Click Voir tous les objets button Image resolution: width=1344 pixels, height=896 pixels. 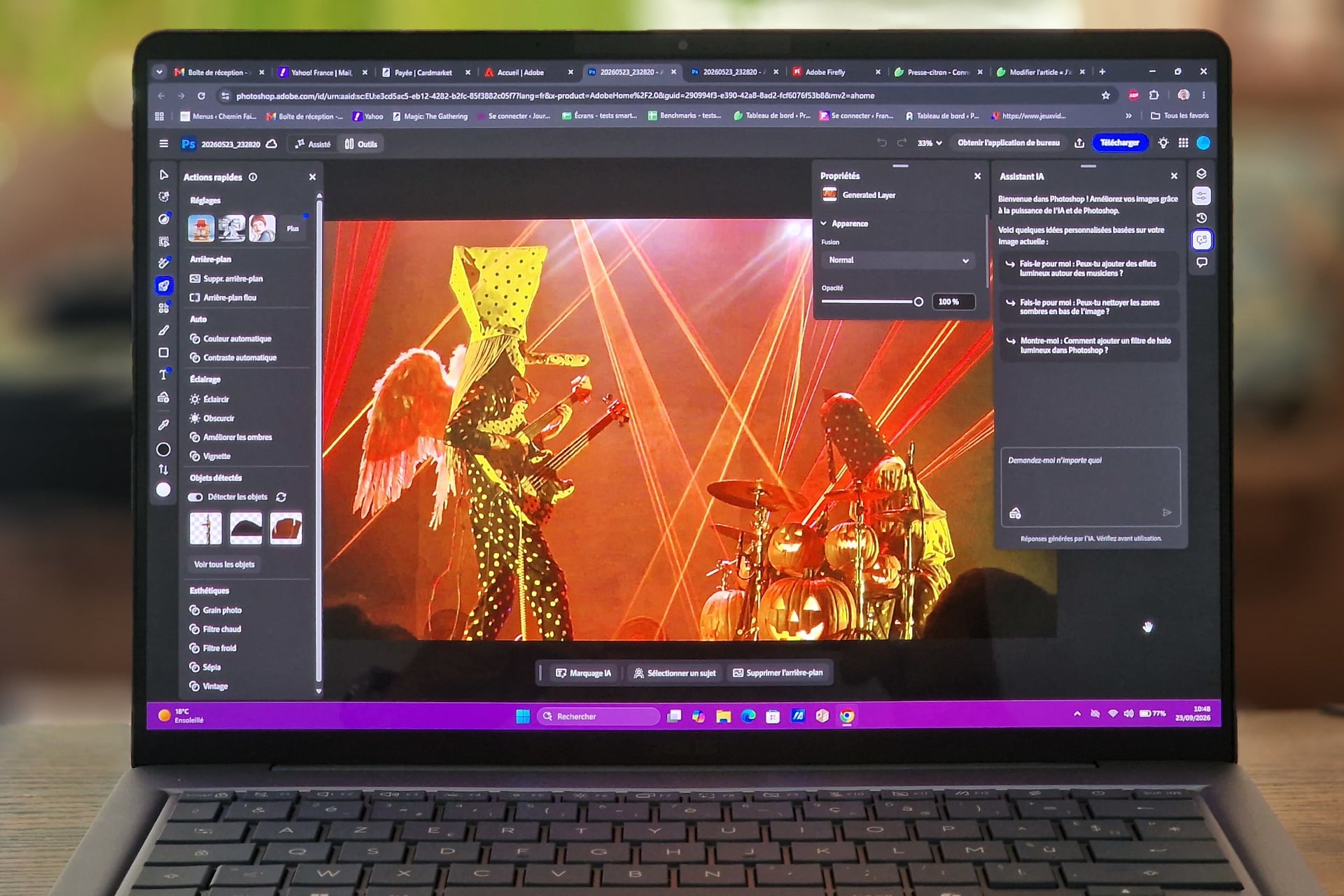(x=224, y=564)
